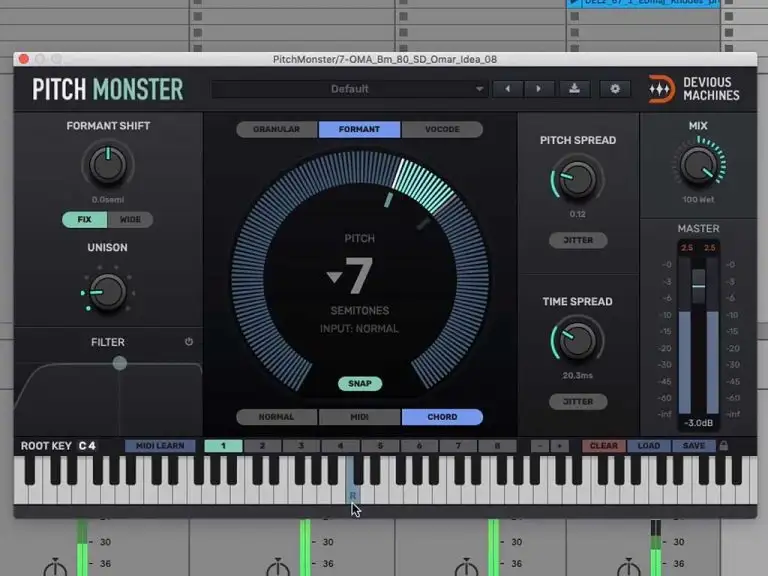Click the -3.0dB master value

pos(698,423)
